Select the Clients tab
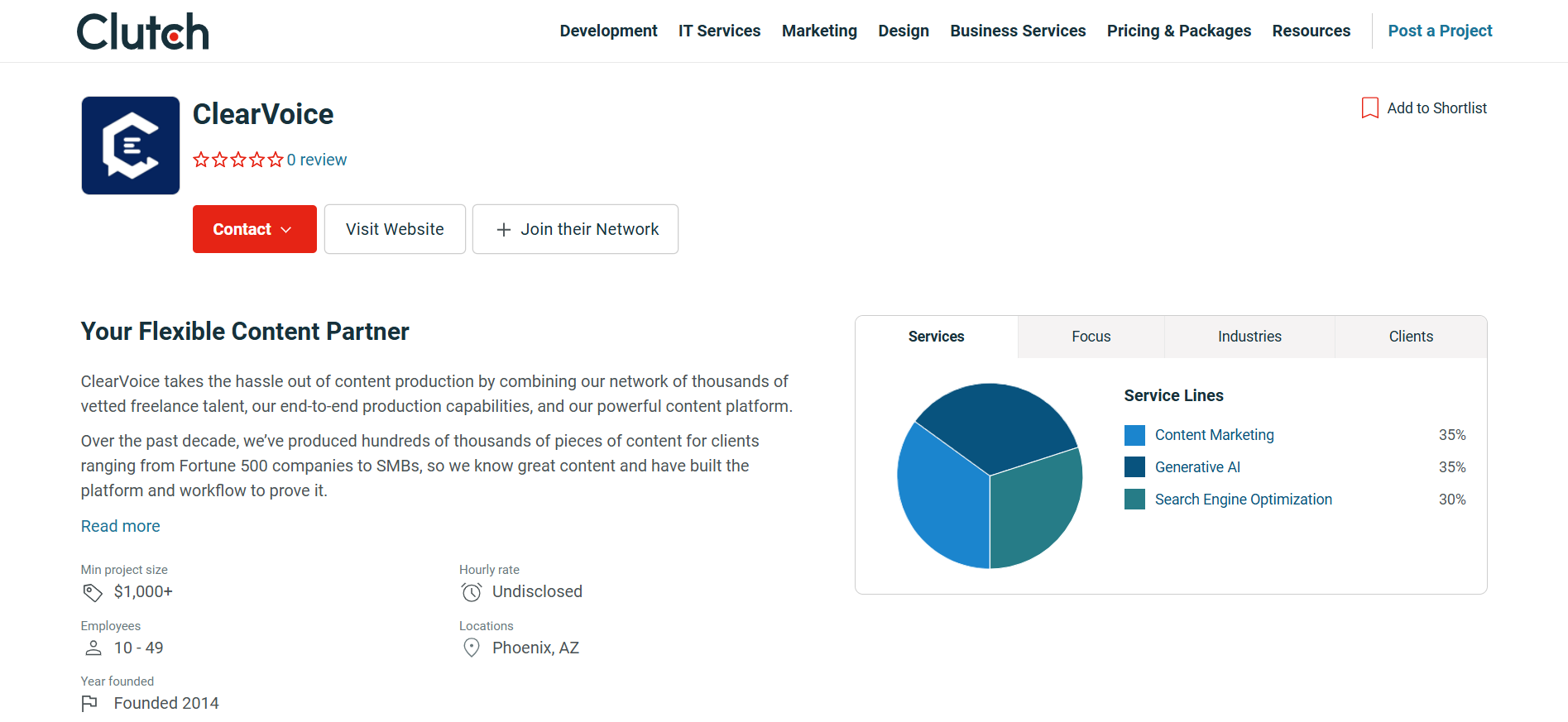This screenshot has height=722, width=1568. [x=1410, y=337]
